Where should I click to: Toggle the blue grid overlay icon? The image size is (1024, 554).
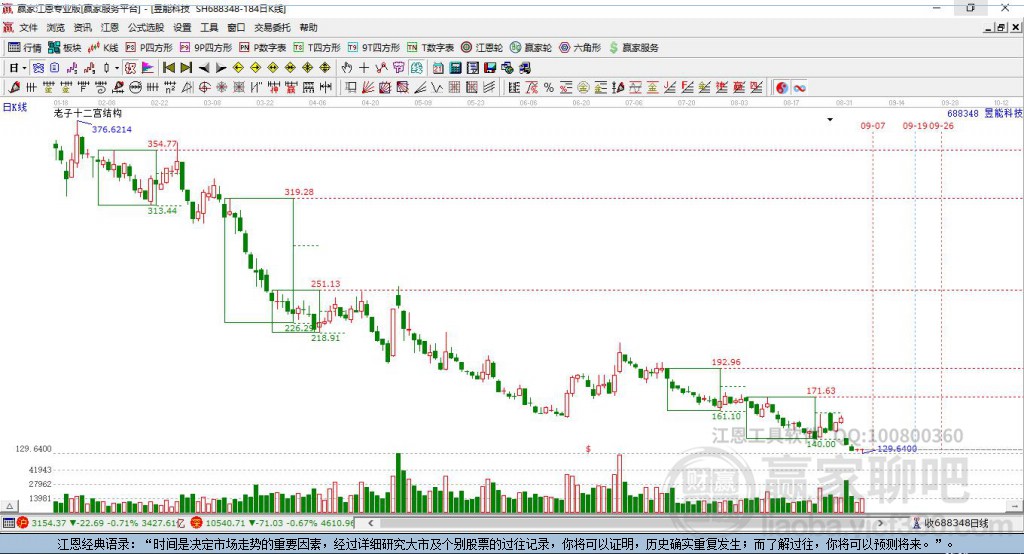(39, 68)
